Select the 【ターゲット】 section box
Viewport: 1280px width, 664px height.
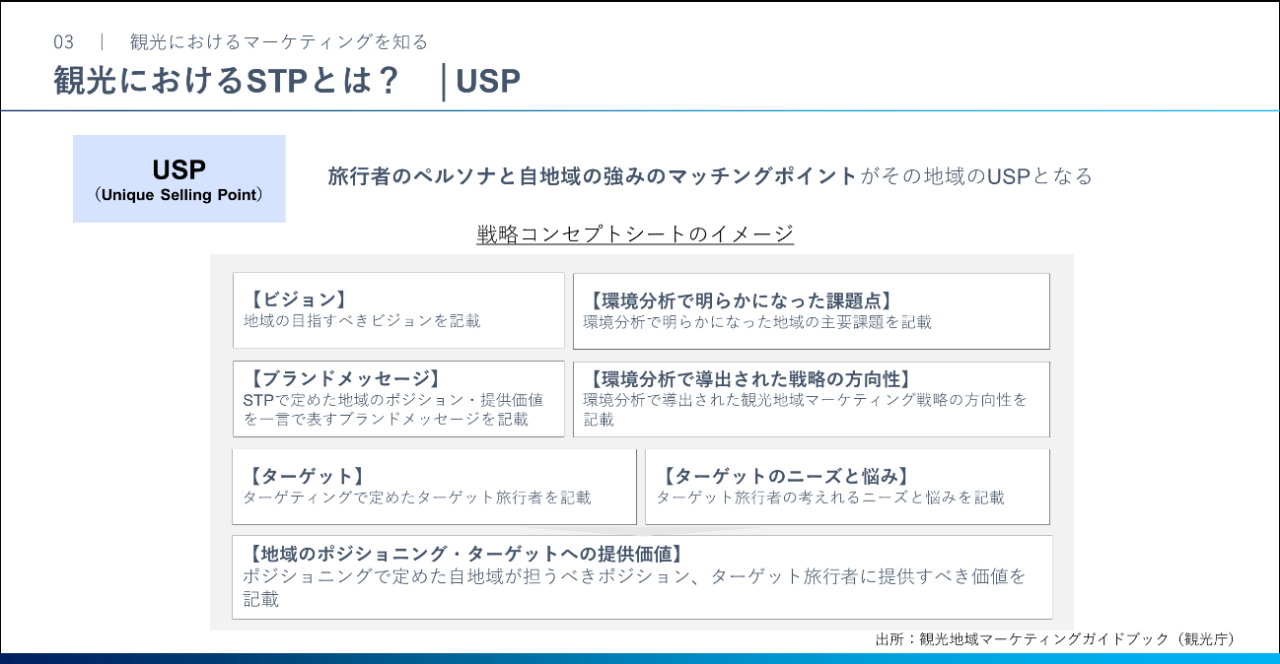point(434,486)
